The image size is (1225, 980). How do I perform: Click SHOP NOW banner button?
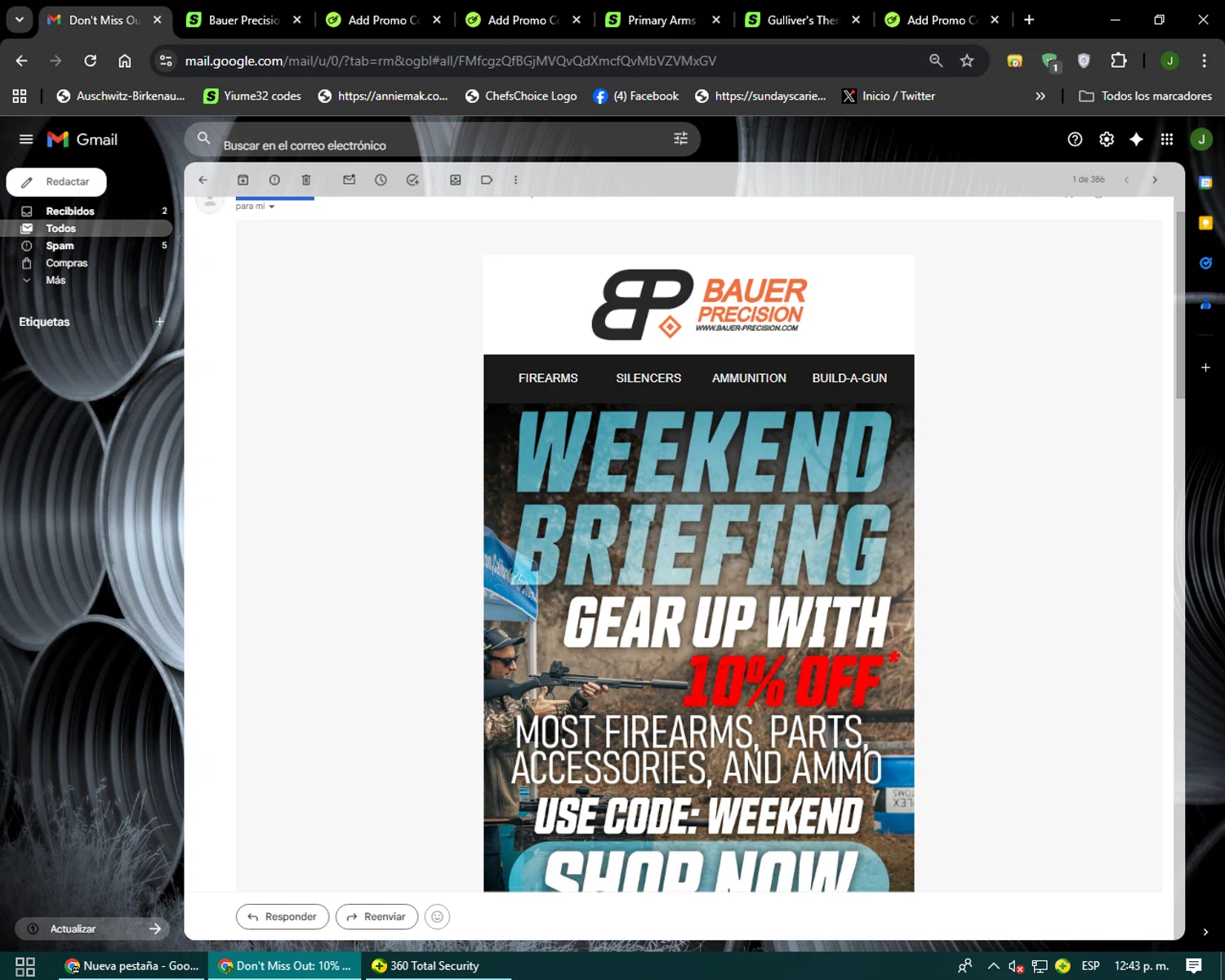coord(699,867)
